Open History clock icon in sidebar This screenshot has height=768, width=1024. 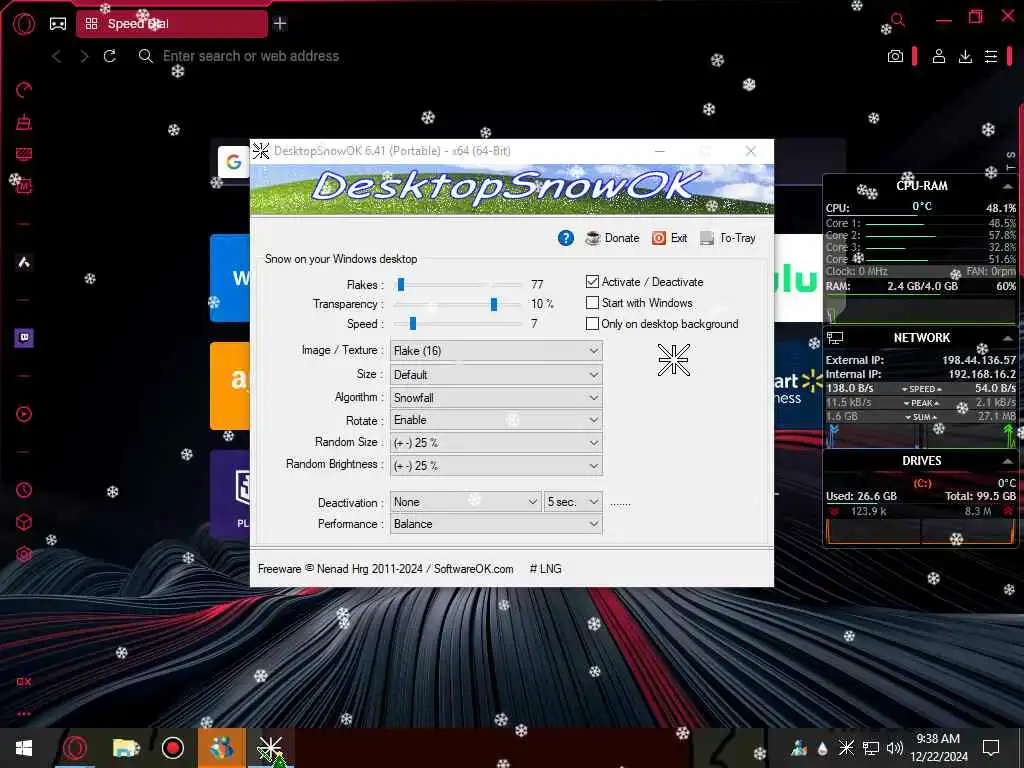coord(24,490)
